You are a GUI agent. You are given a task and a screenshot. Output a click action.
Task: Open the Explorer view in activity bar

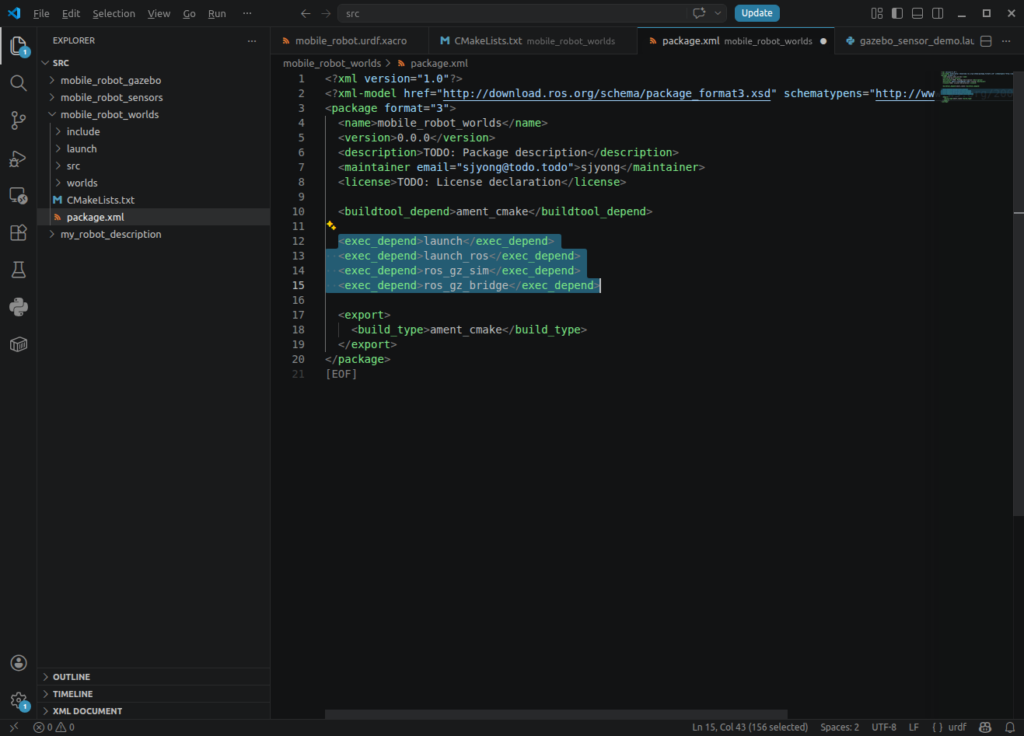pos(18,46)
